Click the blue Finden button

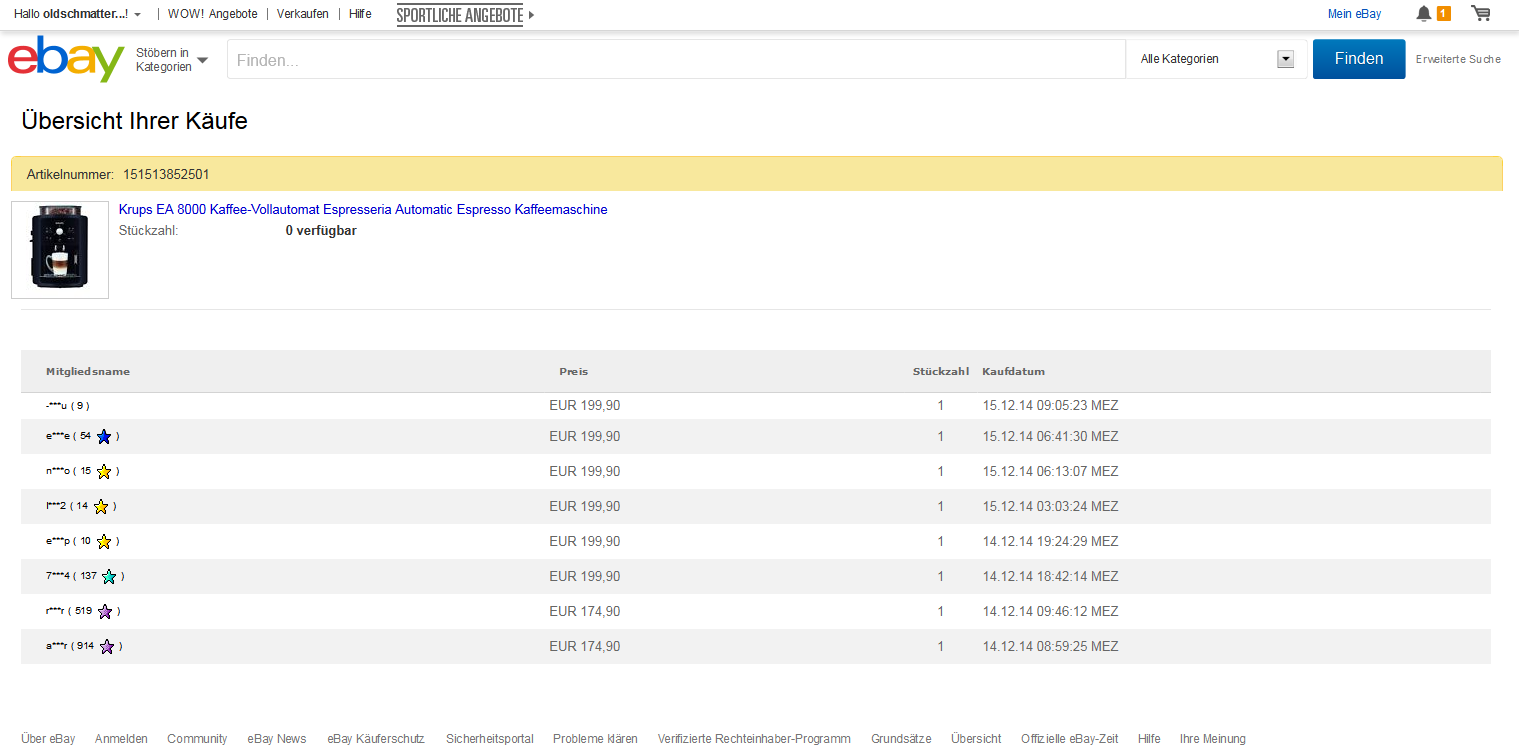tap(1359, 59)
